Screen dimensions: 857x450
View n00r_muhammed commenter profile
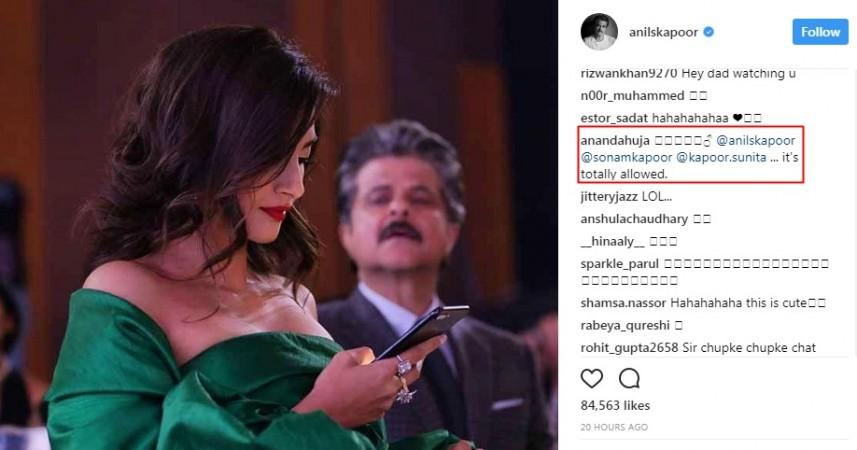click(x=632, y=96)
